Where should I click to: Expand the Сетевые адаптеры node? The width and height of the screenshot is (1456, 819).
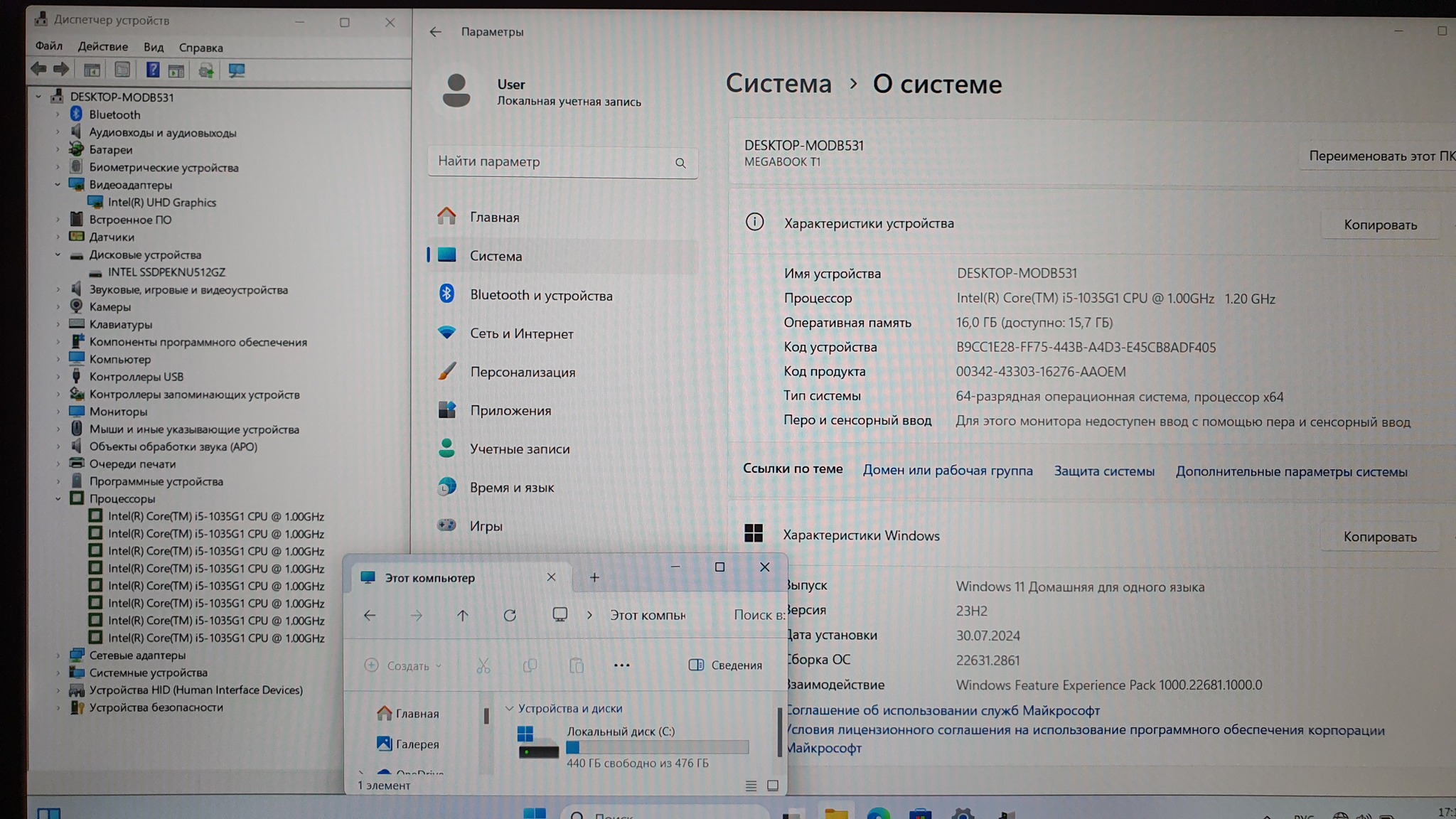click(58, 655)
